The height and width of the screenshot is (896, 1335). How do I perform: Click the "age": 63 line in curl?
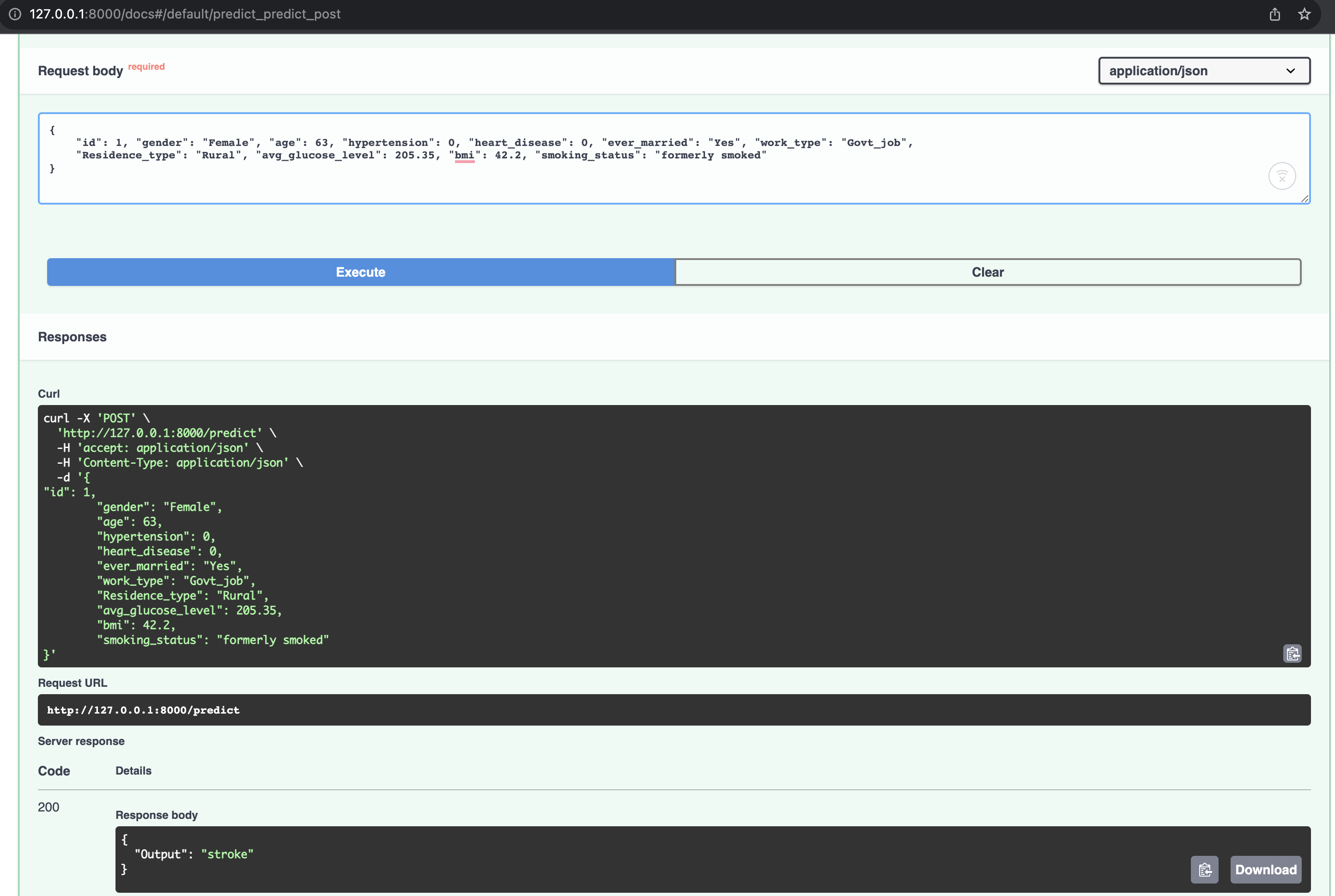130,522
